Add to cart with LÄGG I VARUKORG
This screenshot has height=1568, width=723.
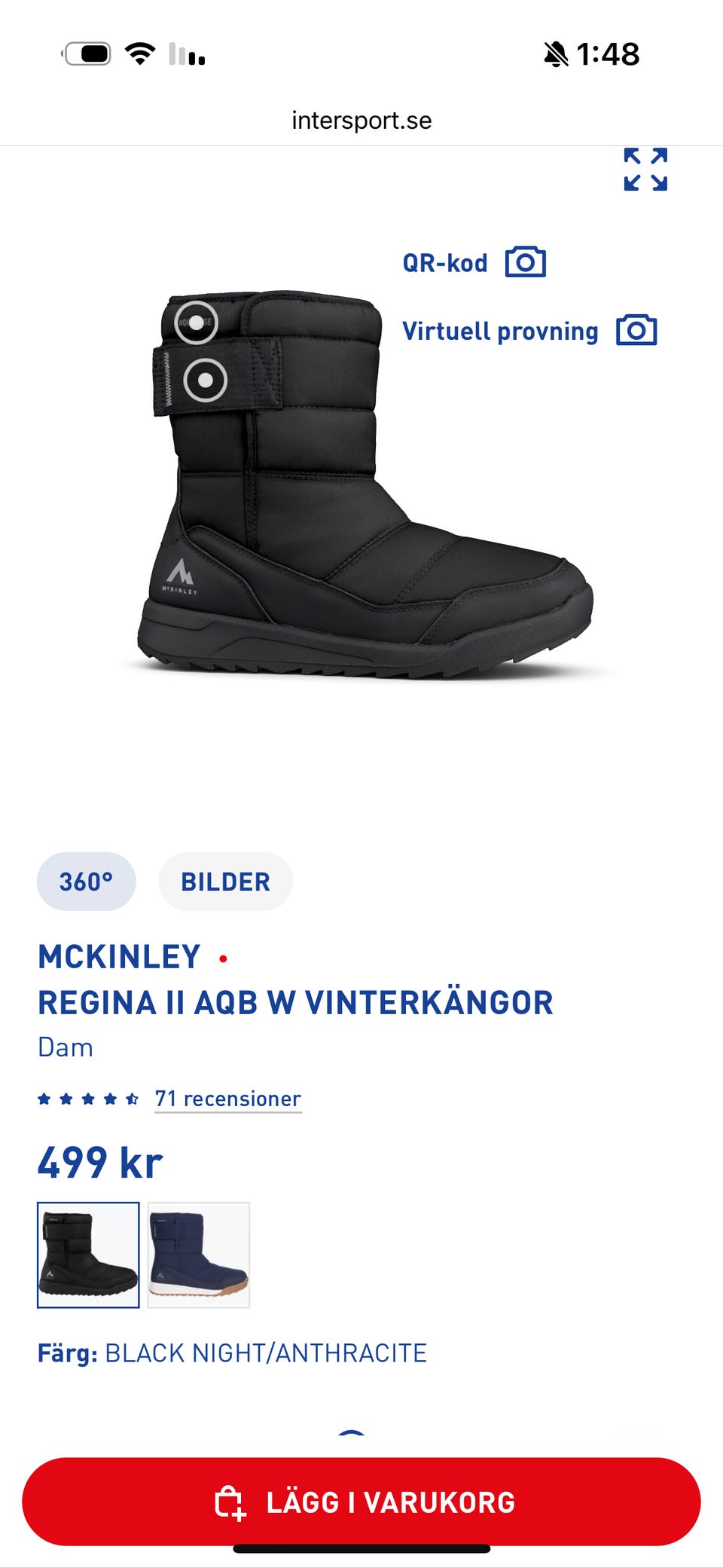pos(361,1502)
